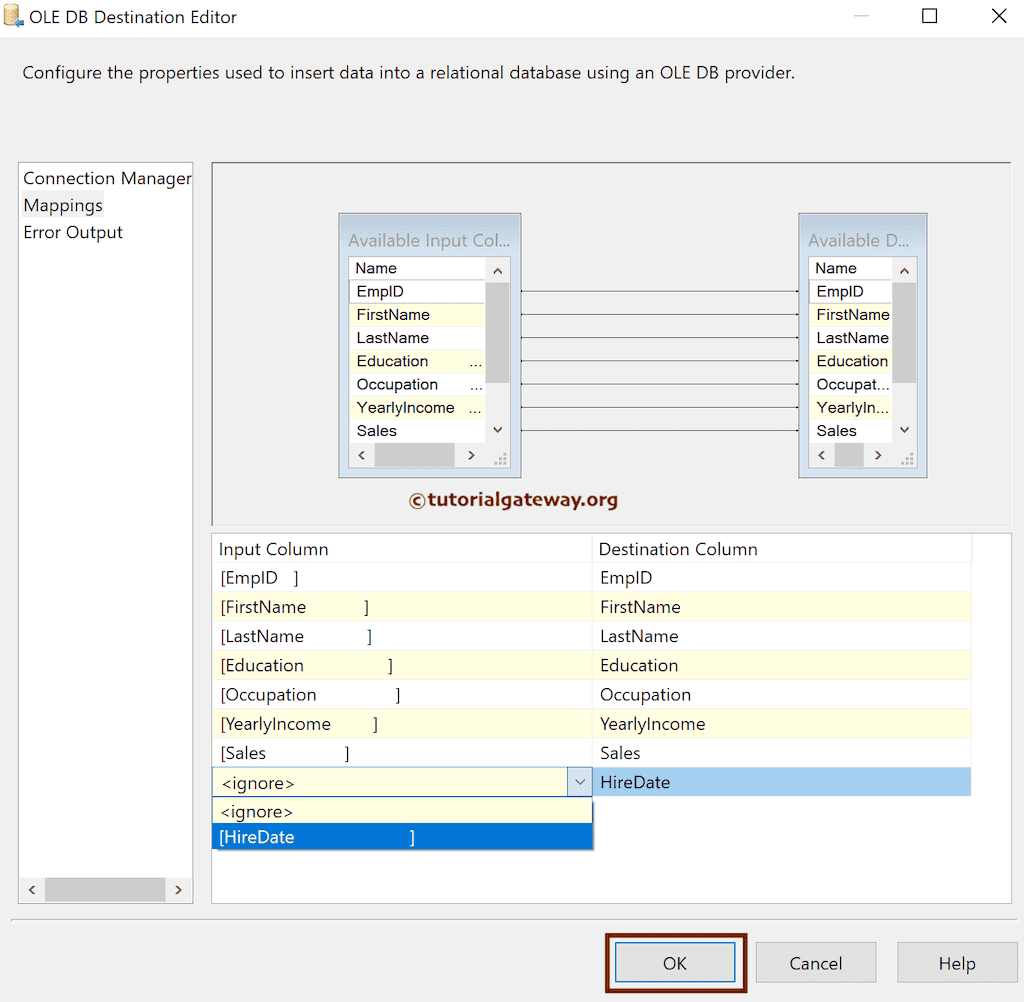Click the database icon in the title bar
Screen dimensions: 1024x1002
(13, 16)
